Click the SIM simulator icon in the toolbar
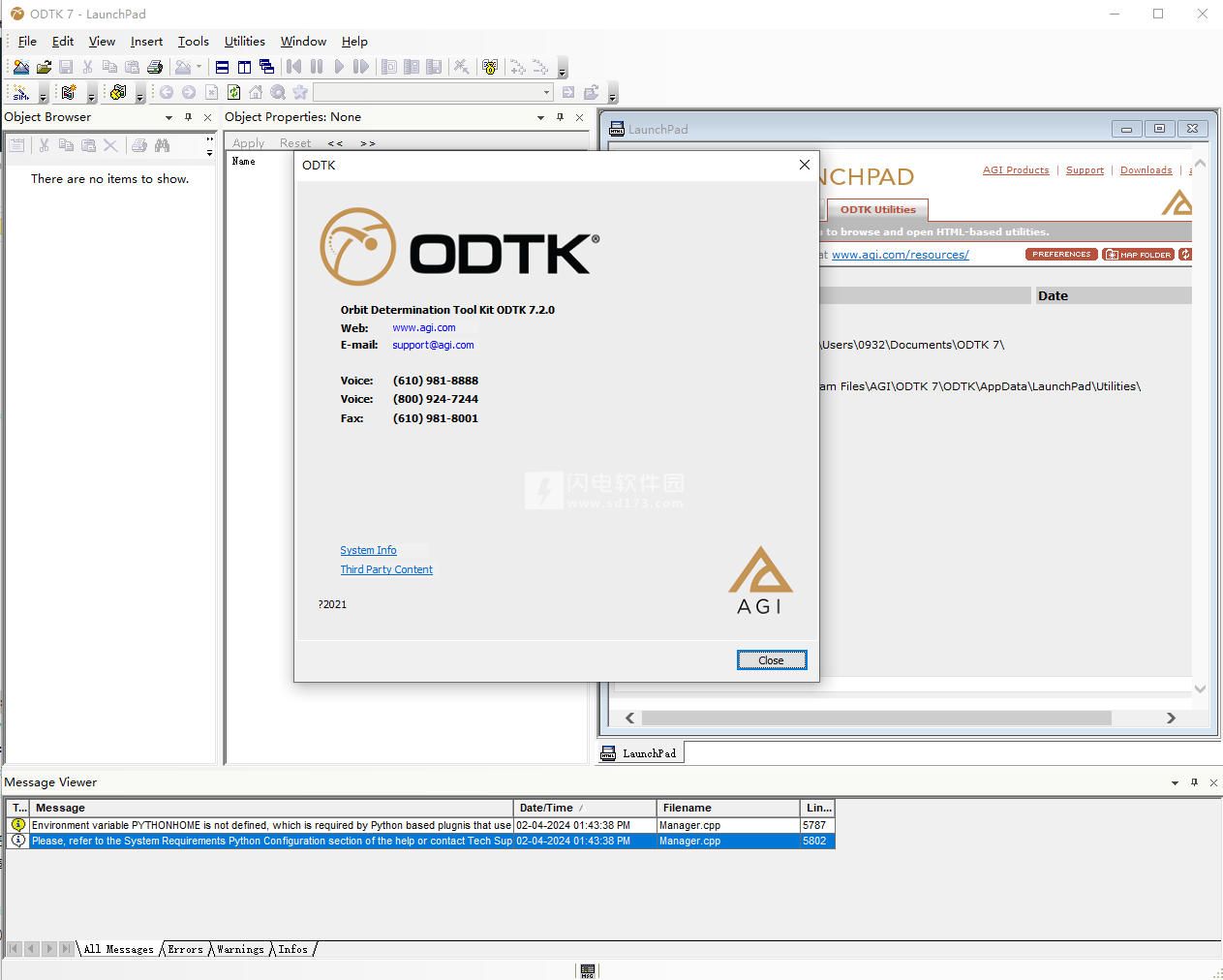The width and height of the screenshot is (1223, 980). (x=20, y=92)
